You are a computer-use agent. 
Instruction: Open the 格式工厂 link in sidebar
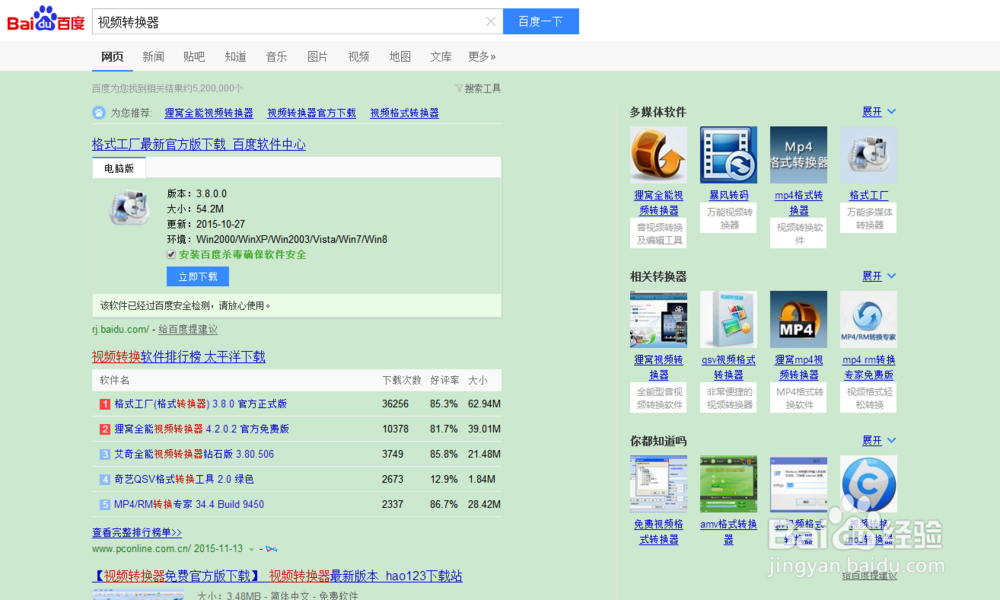pos(869,195)
